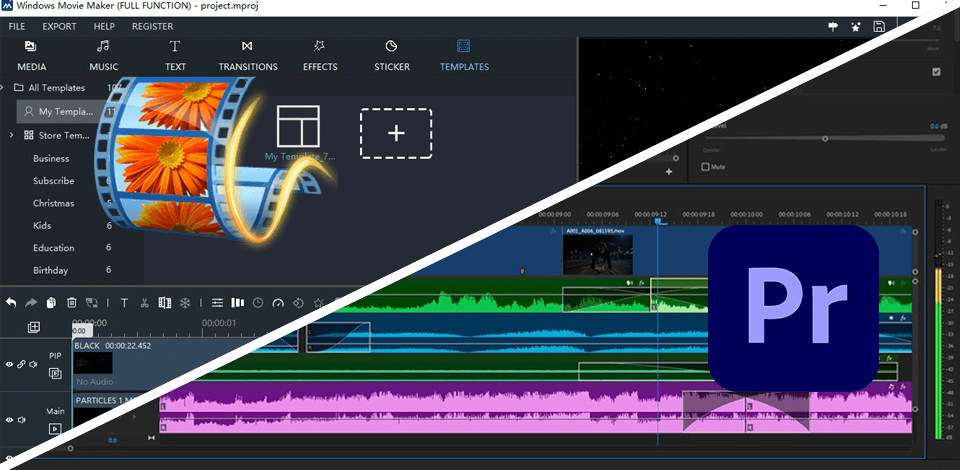The image size is (960, 470).
Task: Mute the Main track speaker icon
Action: 22,420
